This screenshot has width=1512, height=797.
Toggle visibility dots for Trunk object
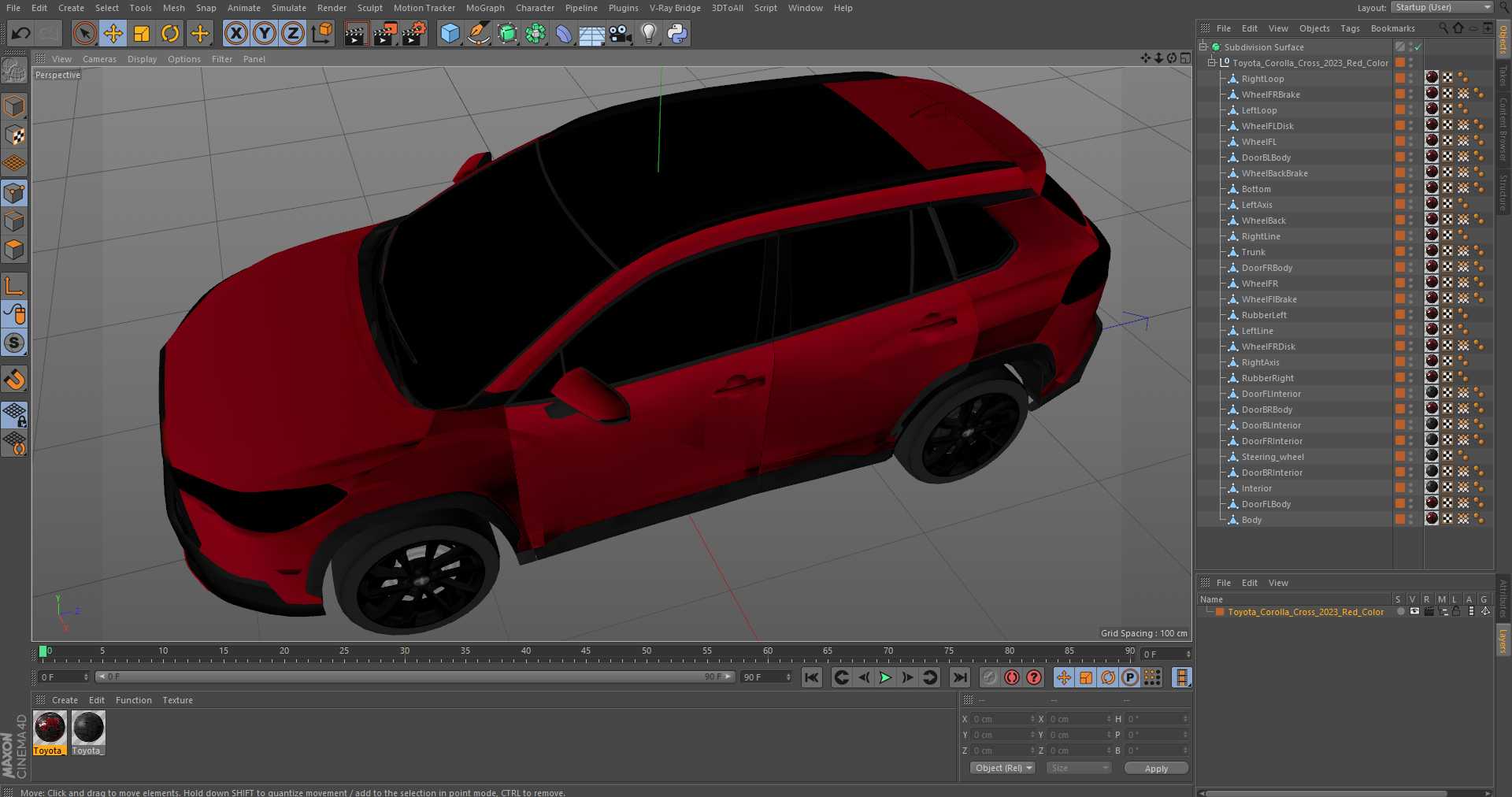(x=1411, y=252)
